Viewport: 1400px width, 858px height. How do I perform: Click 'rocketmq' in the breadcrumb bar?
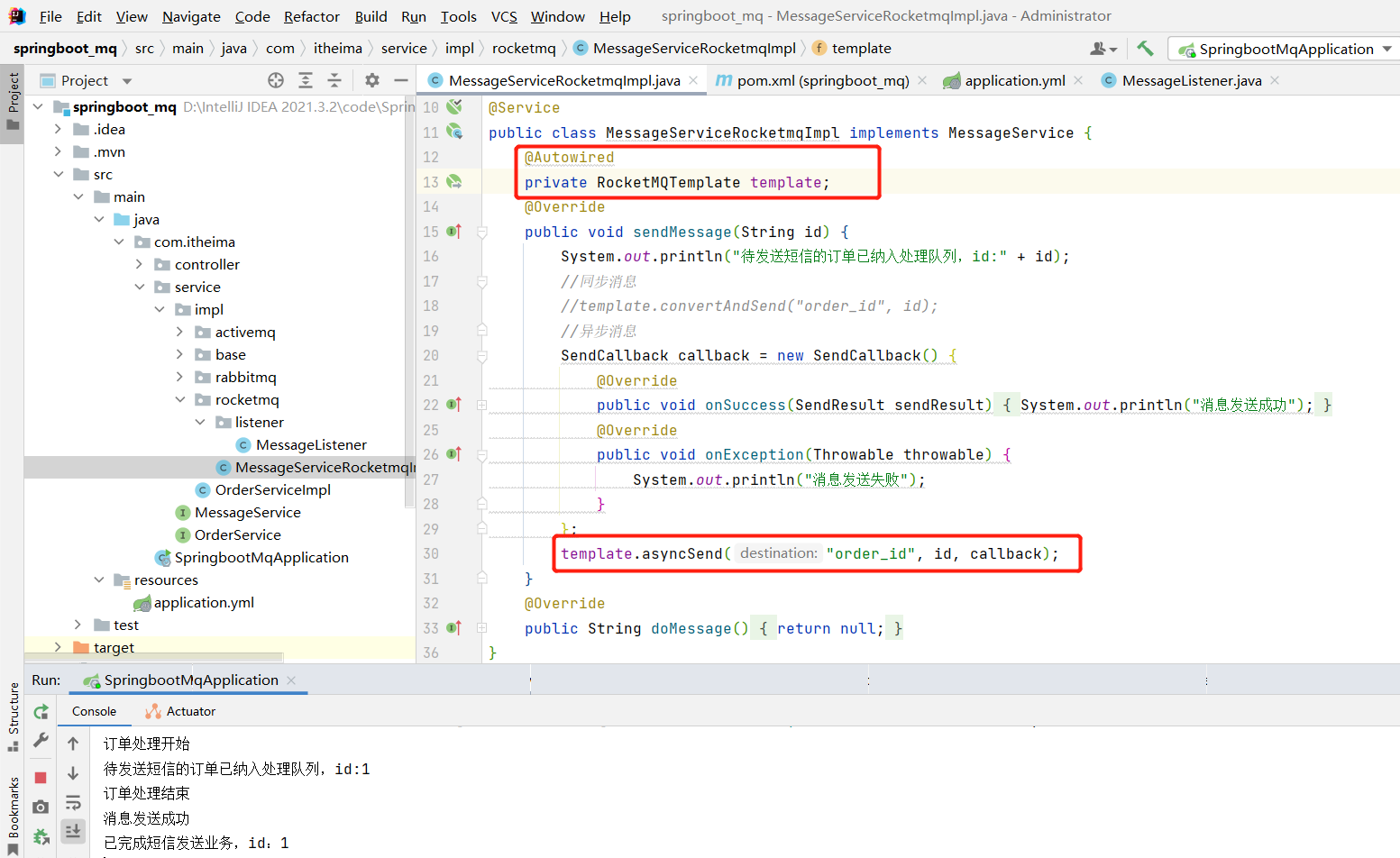pos(524,48)
